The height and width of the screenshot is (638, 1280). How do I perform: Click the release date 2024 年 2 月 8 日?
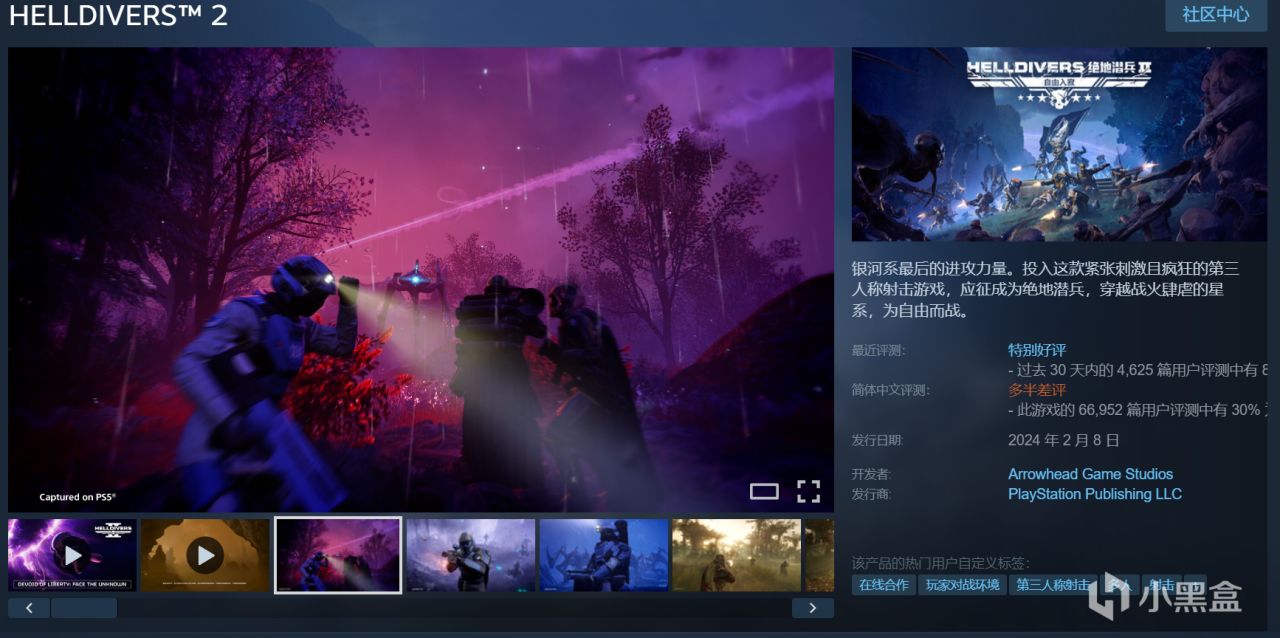(x=1064, y=440)
